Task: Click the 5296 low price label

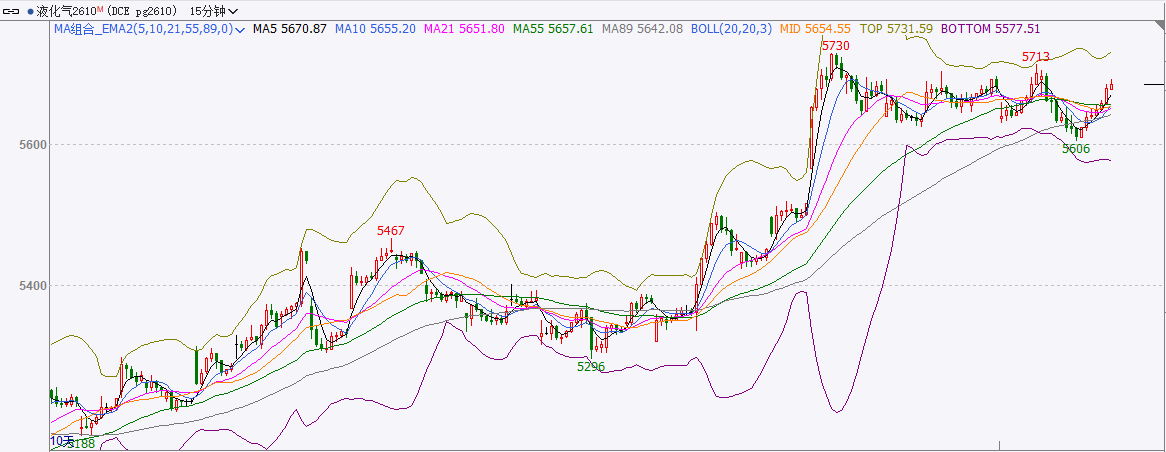Action: [591, 367]
